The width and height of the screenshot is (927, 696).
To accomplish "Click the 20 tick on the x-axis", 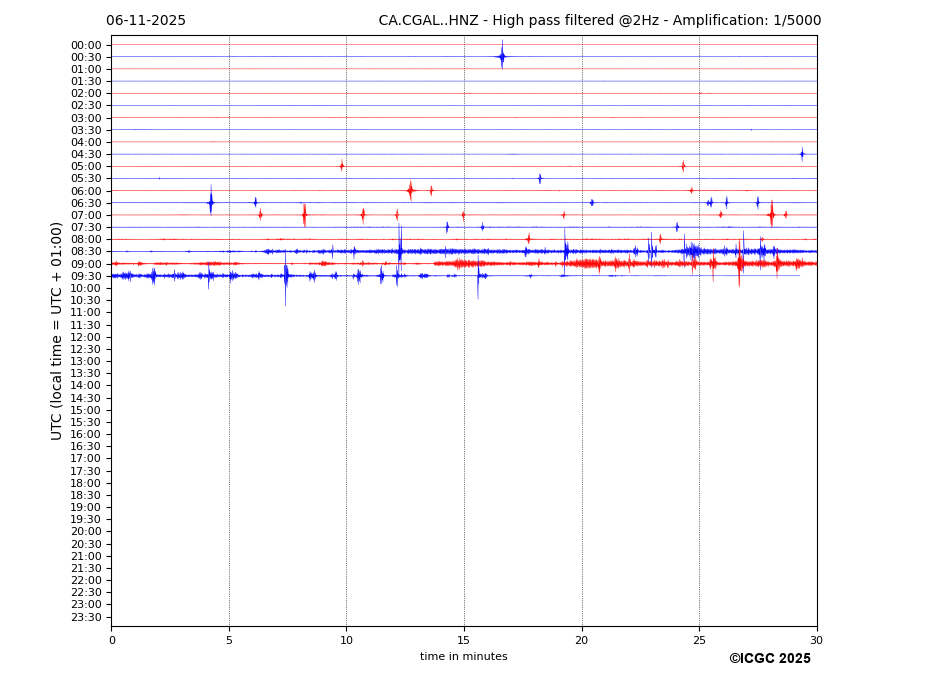I will tap(582, 640).
